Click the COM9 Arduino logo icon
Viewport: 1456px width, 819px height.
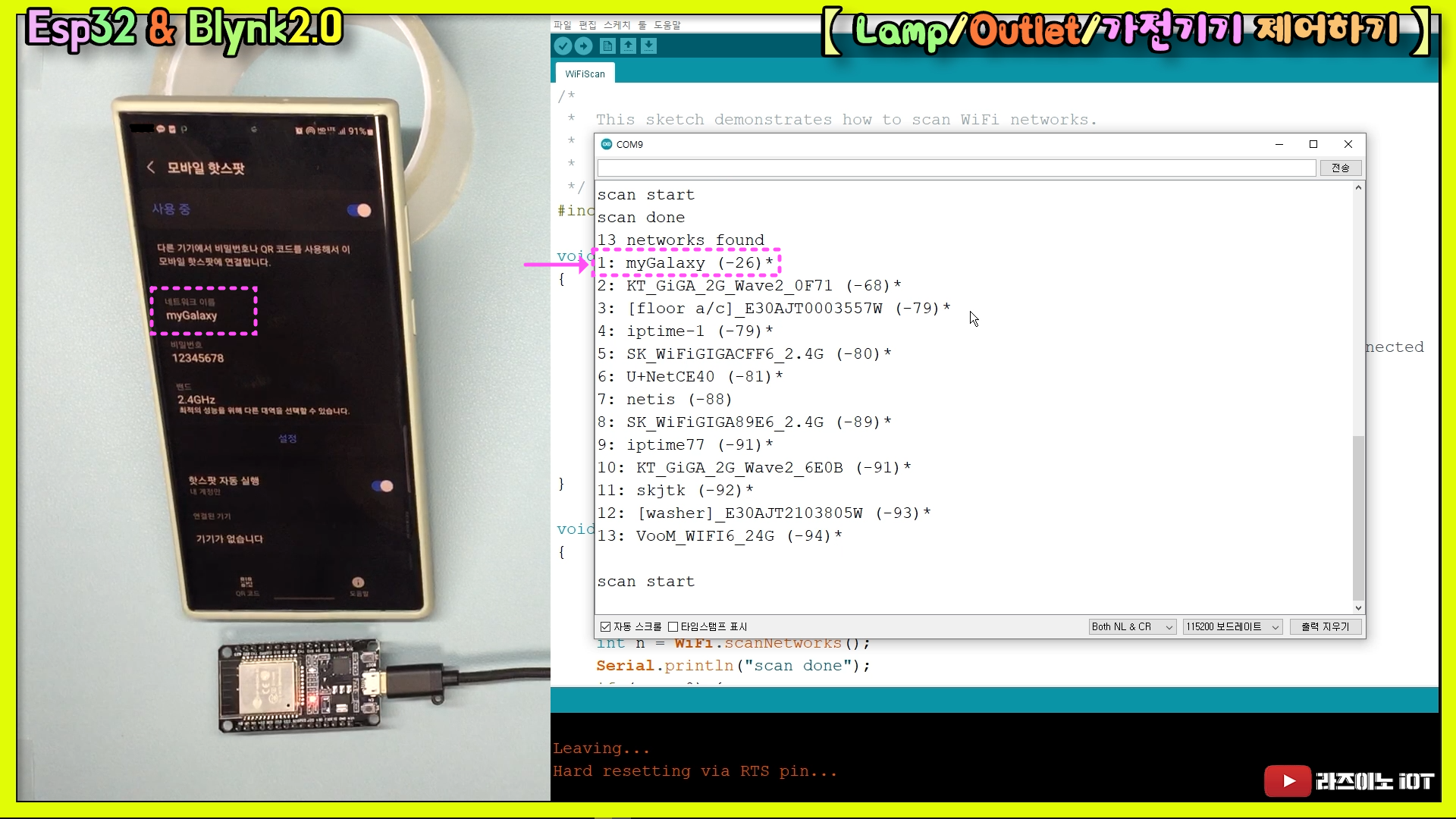pos(606,144)
